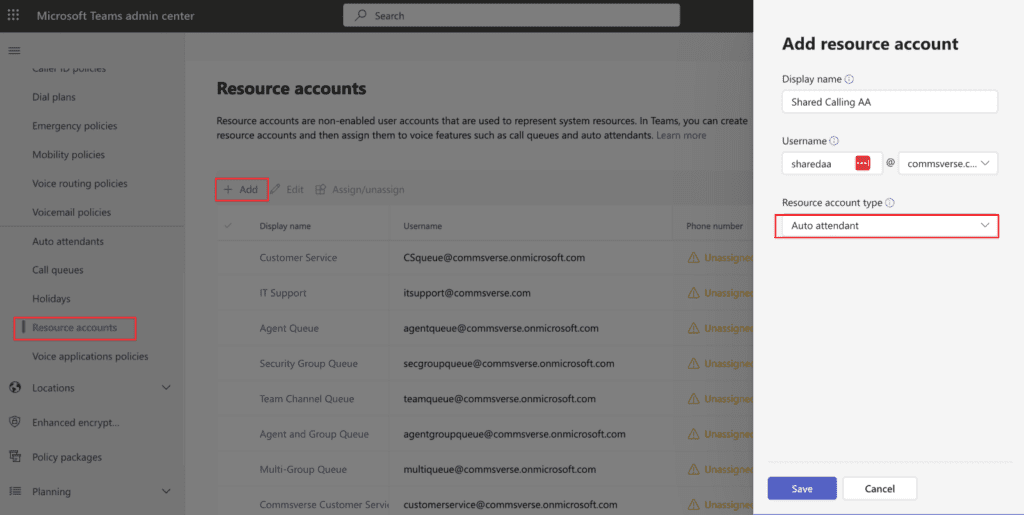The height and width of the screenshot is (515, 1024).
Task: Click username customerservice@commsverse.onmicrosoft.com
Action: tap(510, 505)
